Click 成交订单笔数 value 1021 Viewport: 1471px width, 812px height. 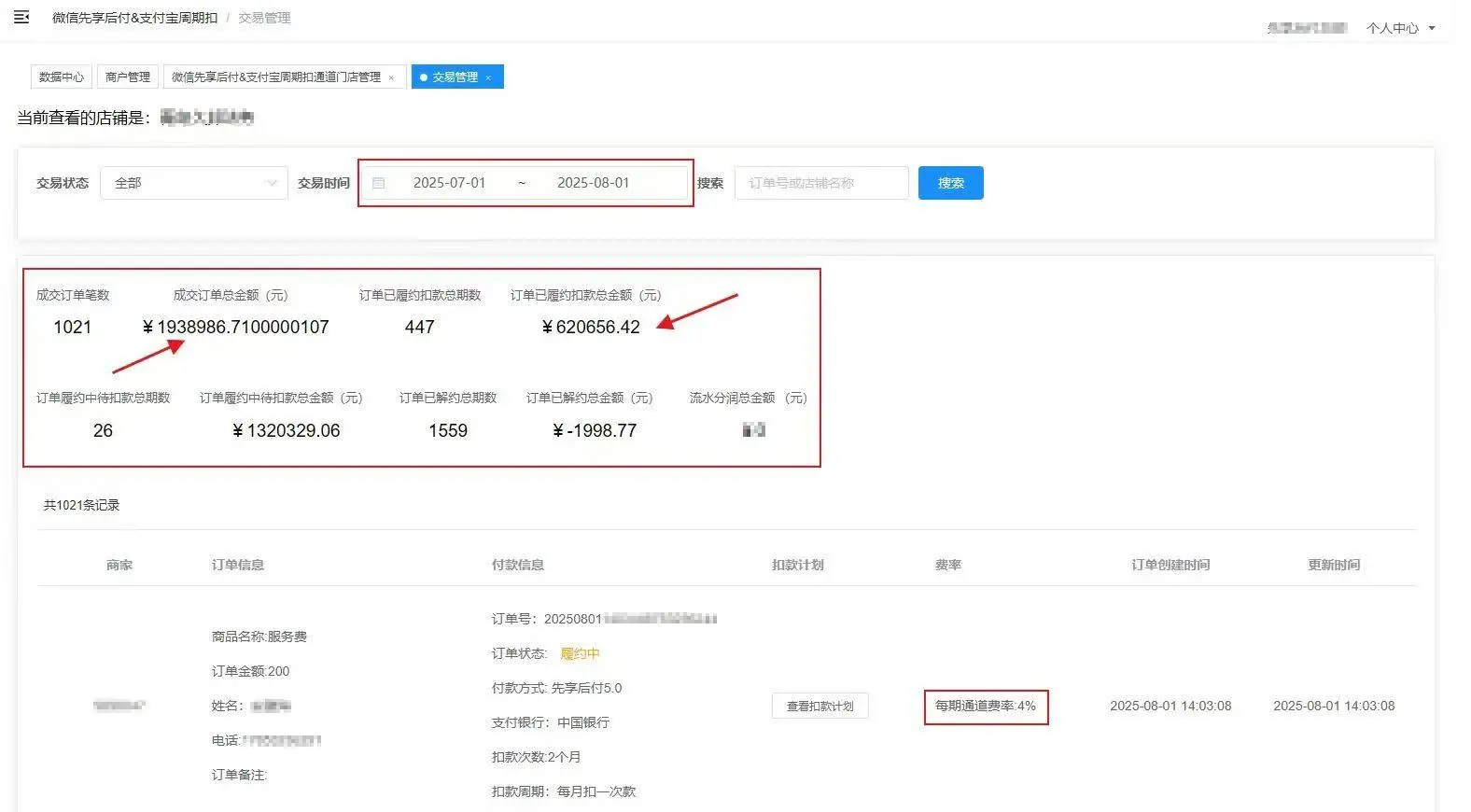pyautogui.click(x=72, y=327)
